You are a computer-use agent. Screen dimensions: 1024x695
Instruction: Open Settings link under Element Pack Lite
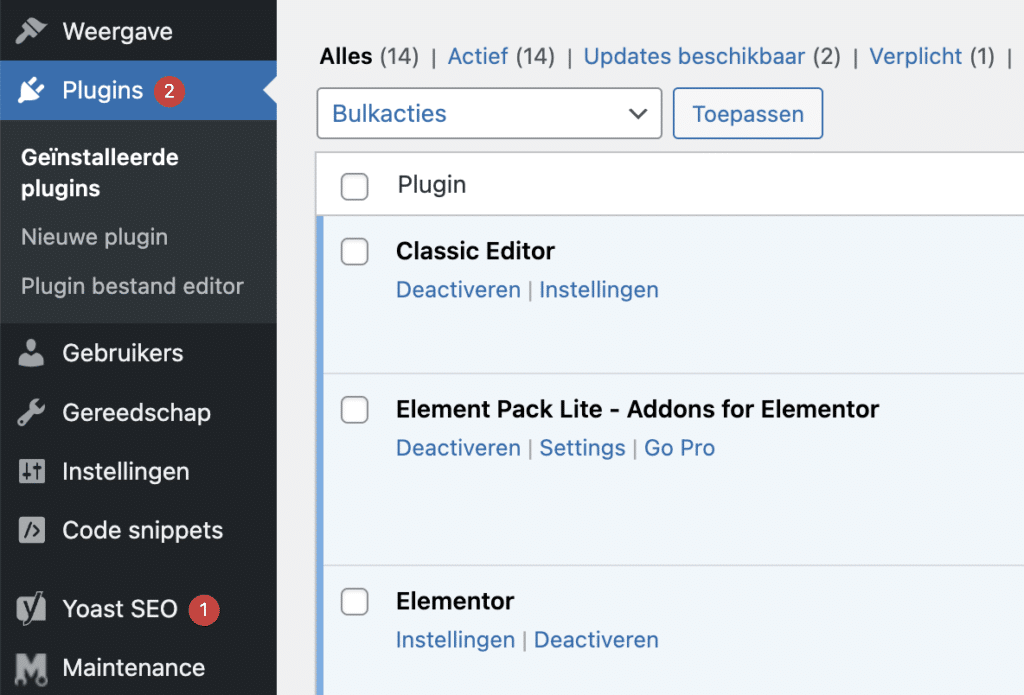pyautogui.click(x=583, y=447)
